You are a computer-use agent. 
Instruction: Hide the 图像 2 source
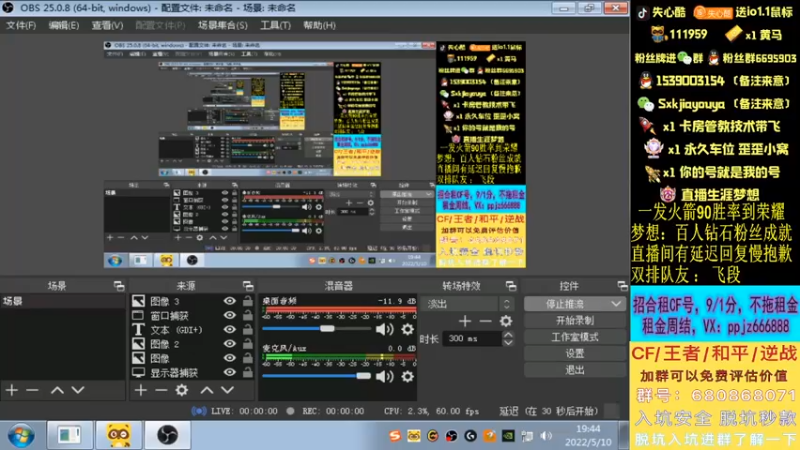point(230,344)
